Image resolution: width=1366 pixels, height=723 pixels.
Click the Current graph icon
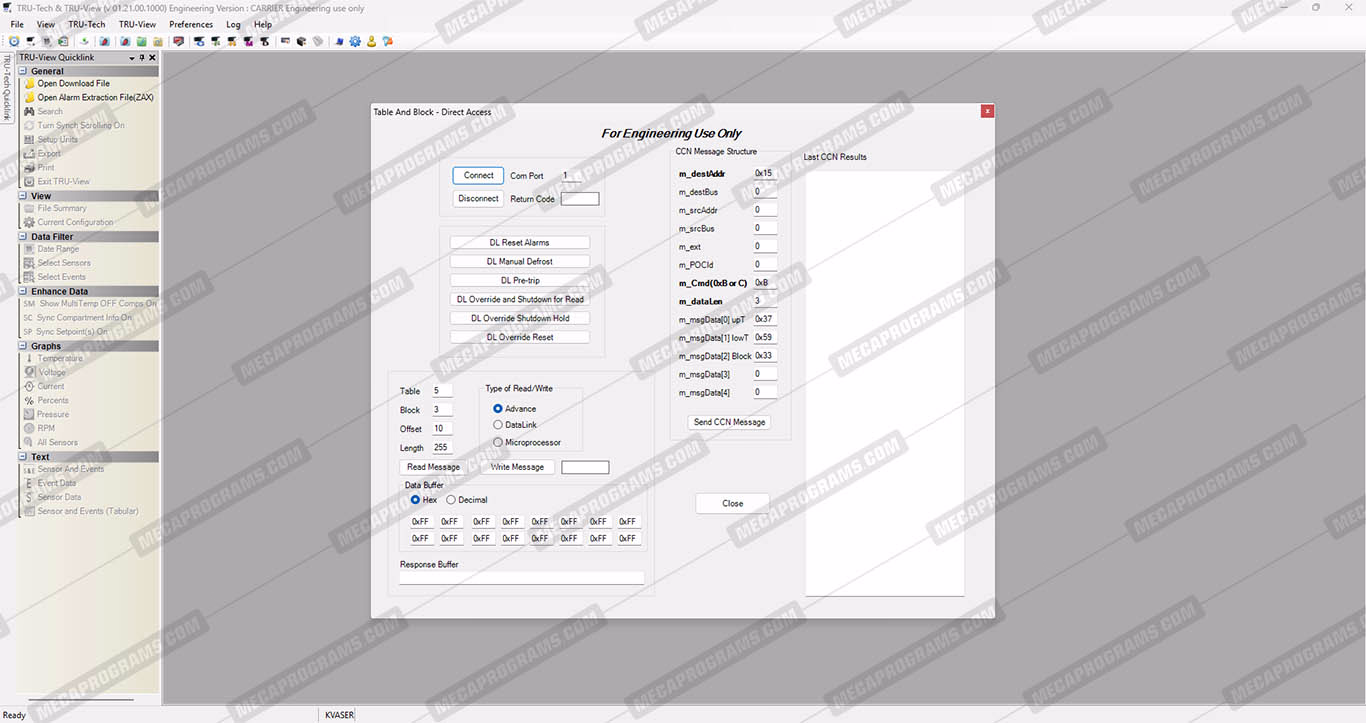coord(29,387)
